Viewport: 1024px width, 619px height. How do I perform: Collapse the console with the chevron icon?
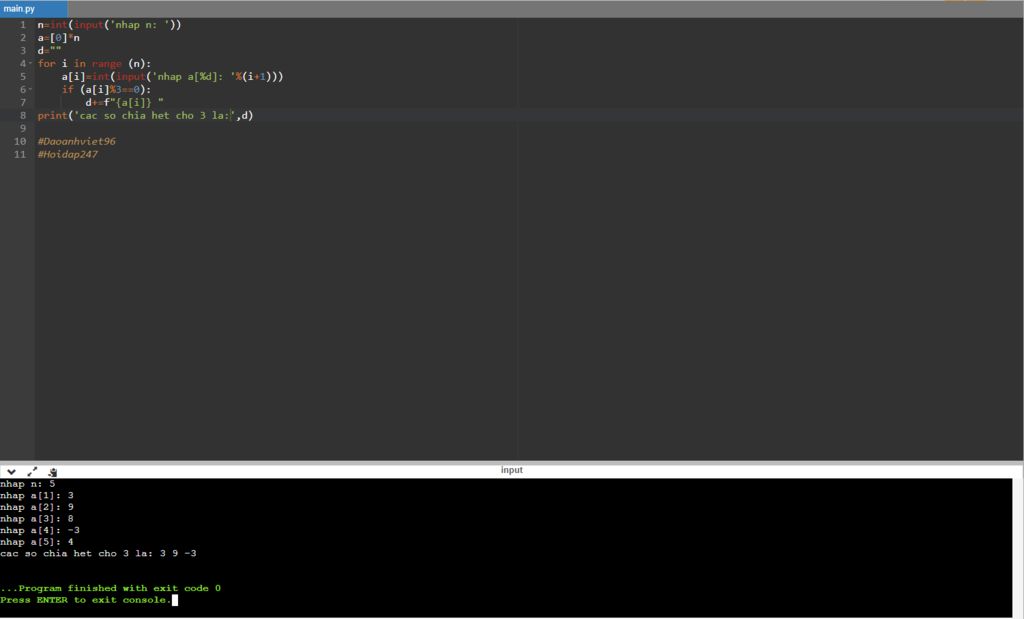pyautogui.click(x=11, y=471)
